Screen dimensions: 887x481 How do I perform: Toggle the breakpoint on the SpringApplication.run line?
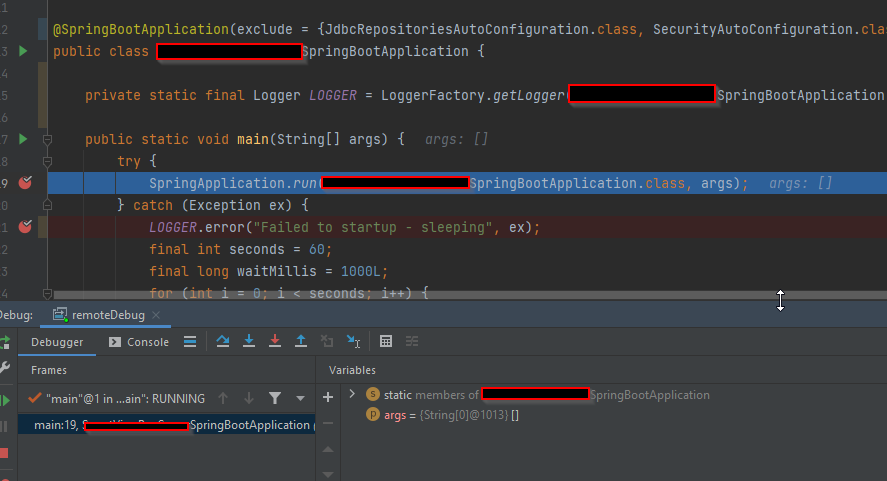click(x=26, y=183)
